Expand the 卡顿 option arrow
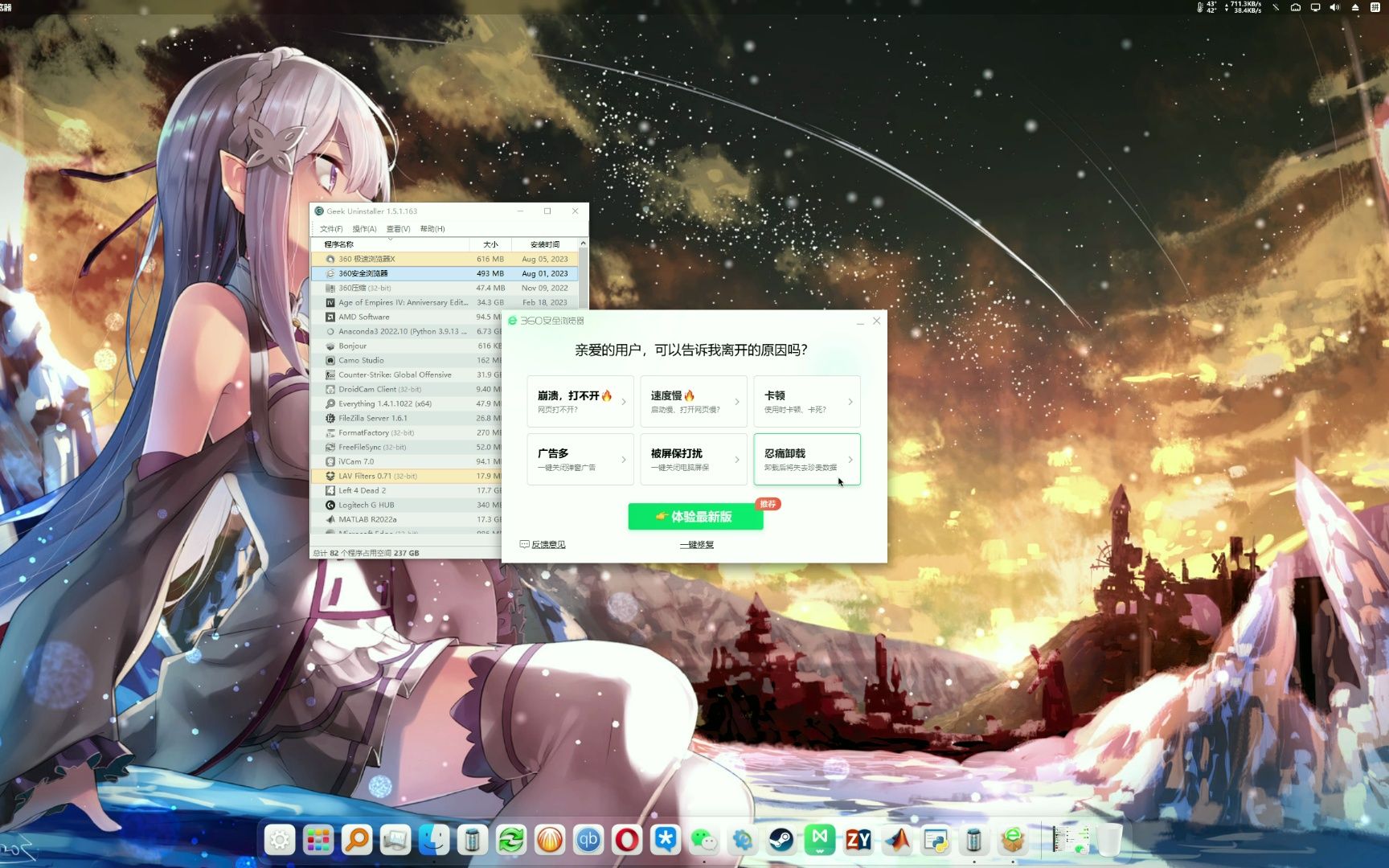Viewport: 1389px width, 868px height. pyautogui.click(x=850, y=402)
